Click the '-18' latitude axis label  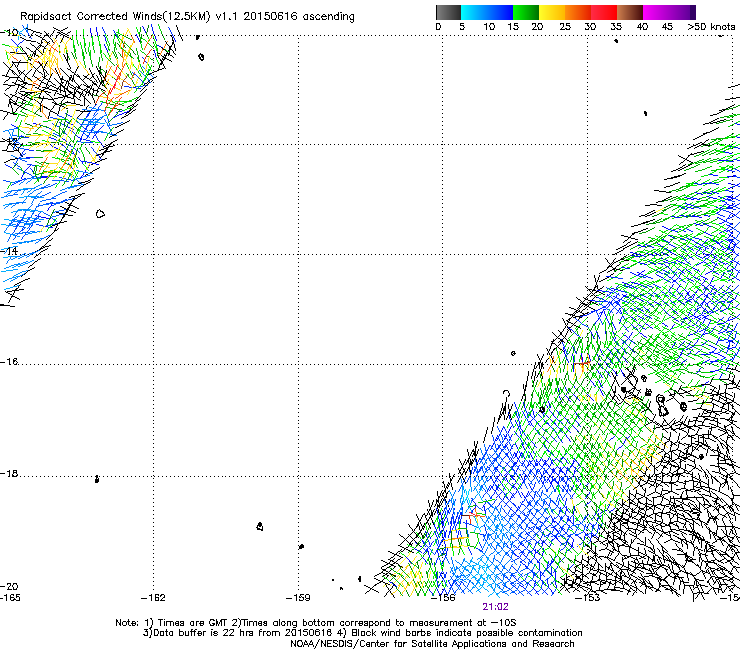pyautogui.click(x=9, y=473)
